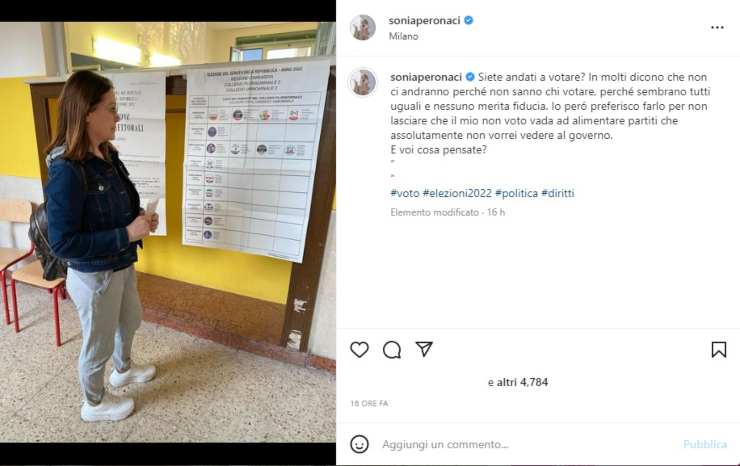Open the #elezioni2022 hashtag
Screen dimensions: 740x466
pyautogui.click(x=457, y=193)
